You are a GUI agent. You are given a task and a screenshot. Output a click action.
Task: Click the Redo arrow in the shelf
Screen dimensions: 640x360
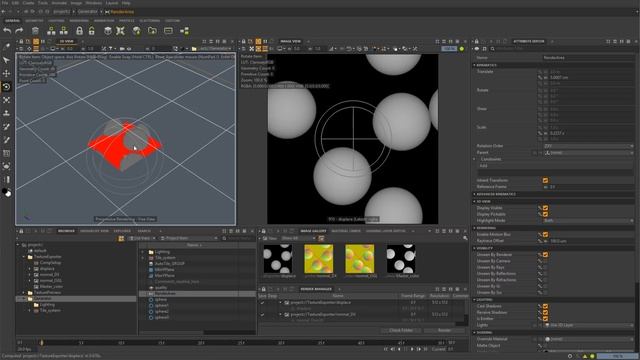[x=19, y=31]
